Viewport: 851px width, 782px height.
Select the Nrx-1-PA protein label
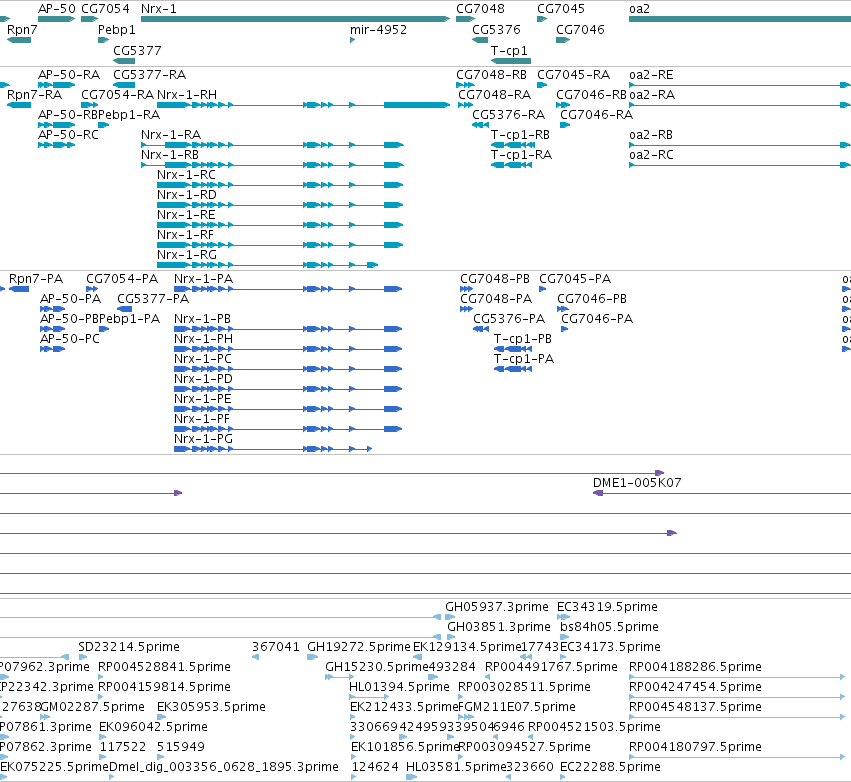tap(204, 279)
